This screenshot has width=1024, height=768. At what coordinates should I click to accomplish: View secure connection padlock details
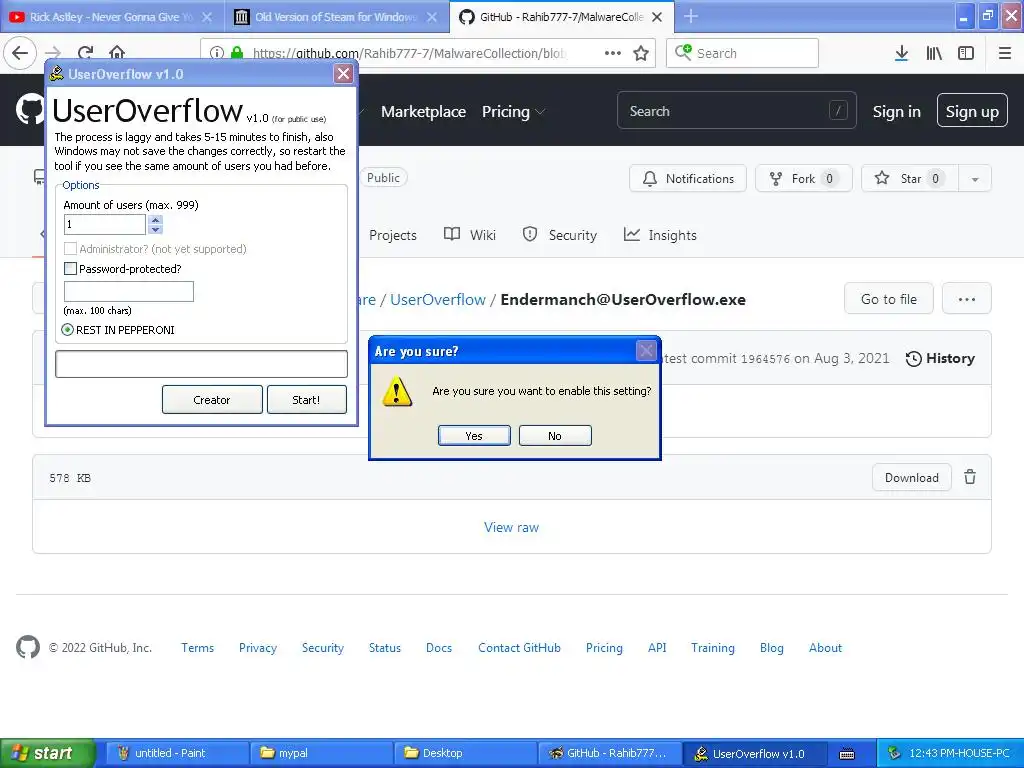click(237, 53)
